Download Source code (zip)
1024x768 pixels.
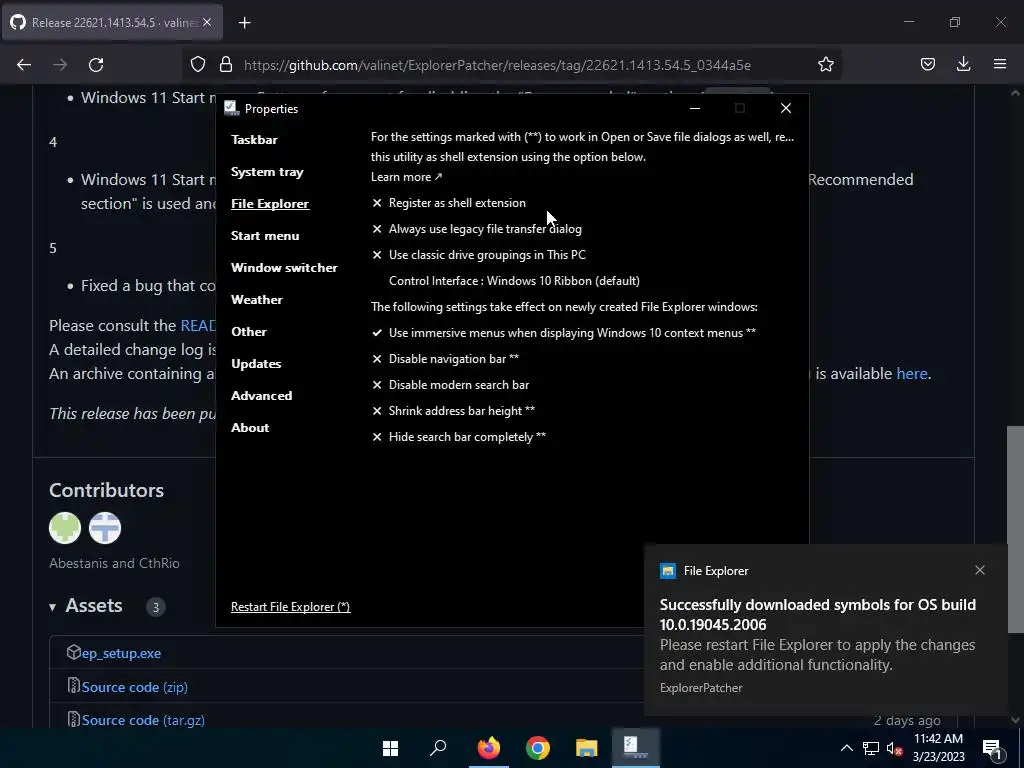(135, 687)
